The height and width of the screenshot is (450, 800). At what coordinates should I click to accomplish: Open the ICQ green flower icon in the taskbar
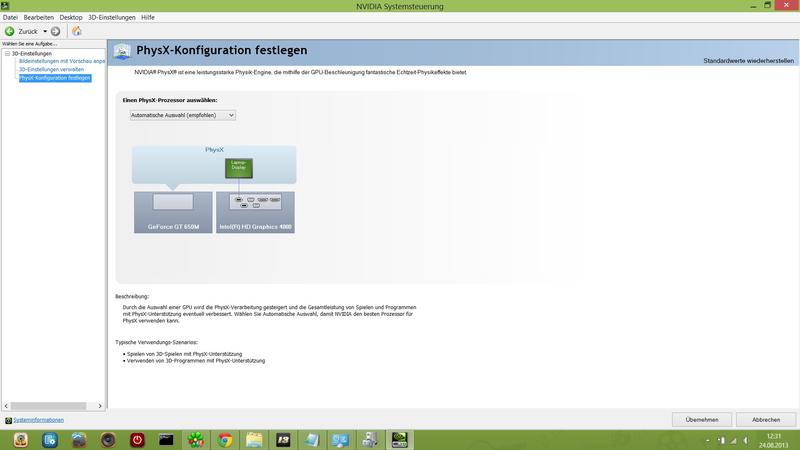pyautogui.click(x=195, y=440)
